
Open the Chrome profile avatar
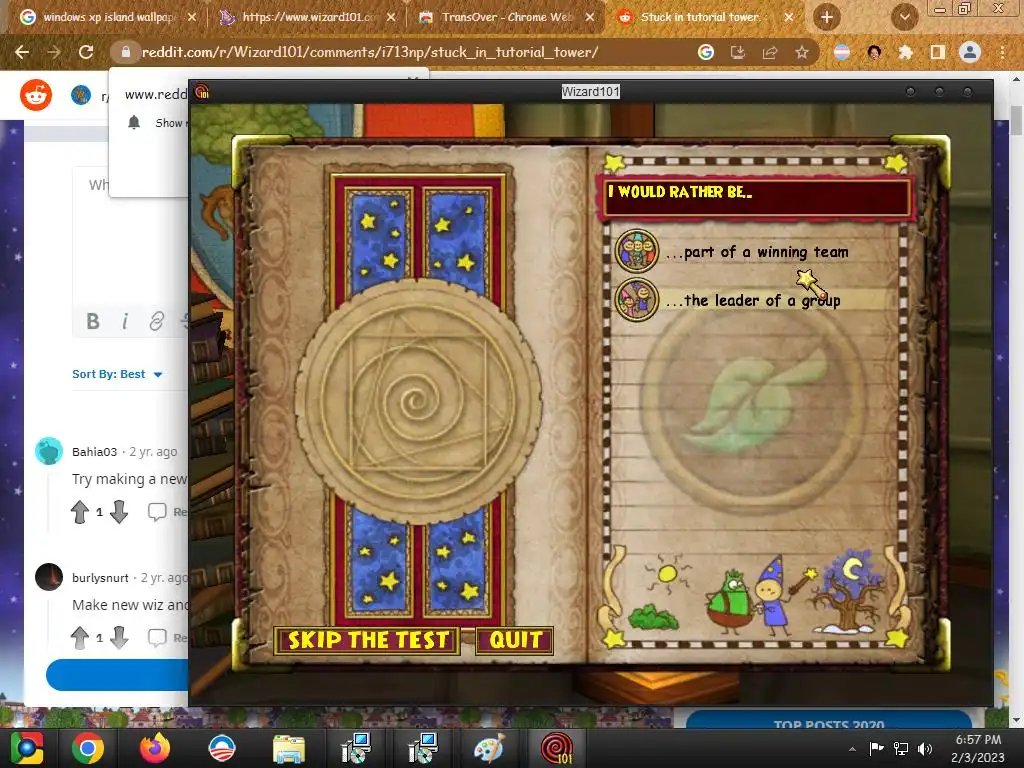tap(970, 52)
